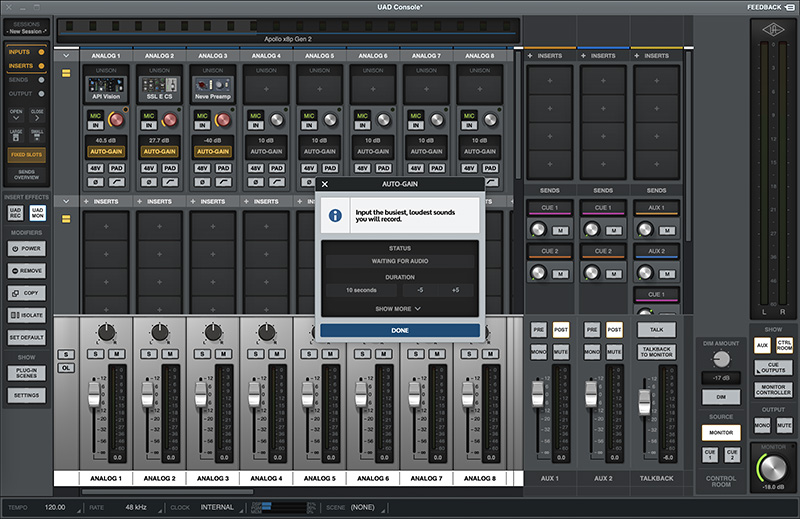Click the Power modifier button
Viewport: 800px width, 519px height.
(x=25, y=248)
